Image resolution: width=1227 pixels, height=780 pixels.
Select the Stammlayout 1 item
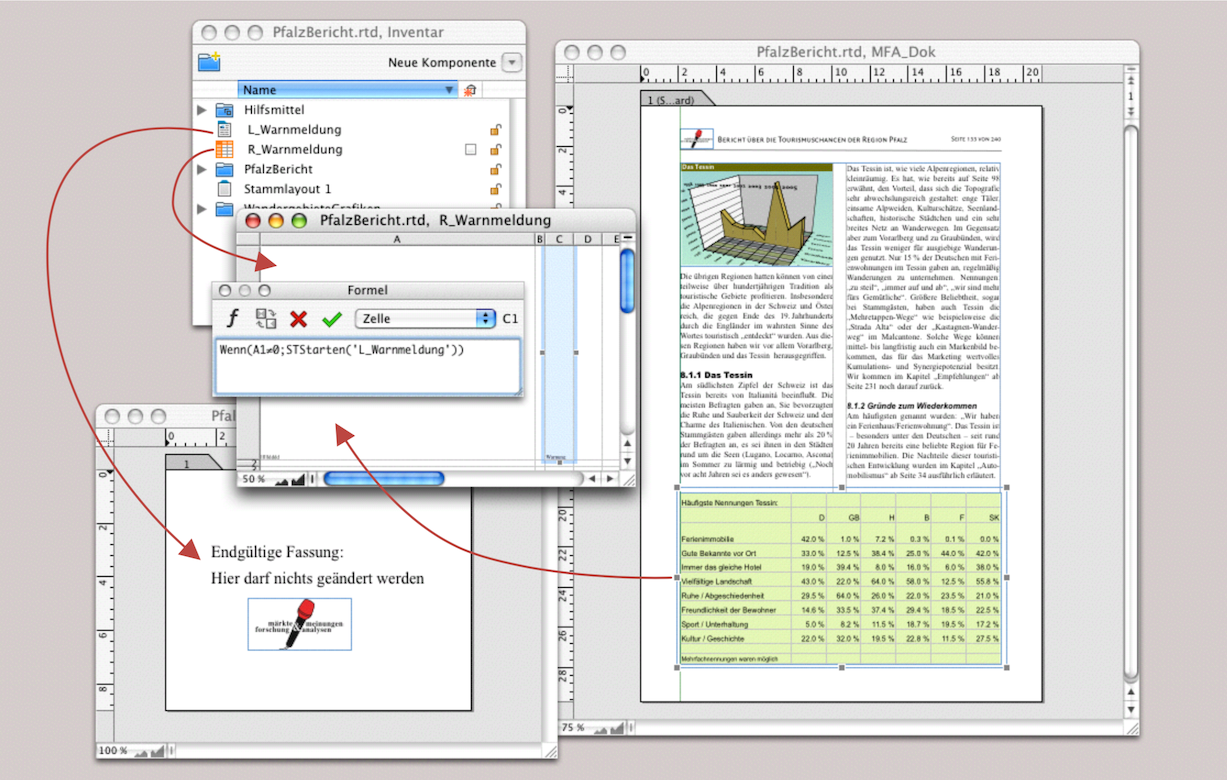coord(287,189)
